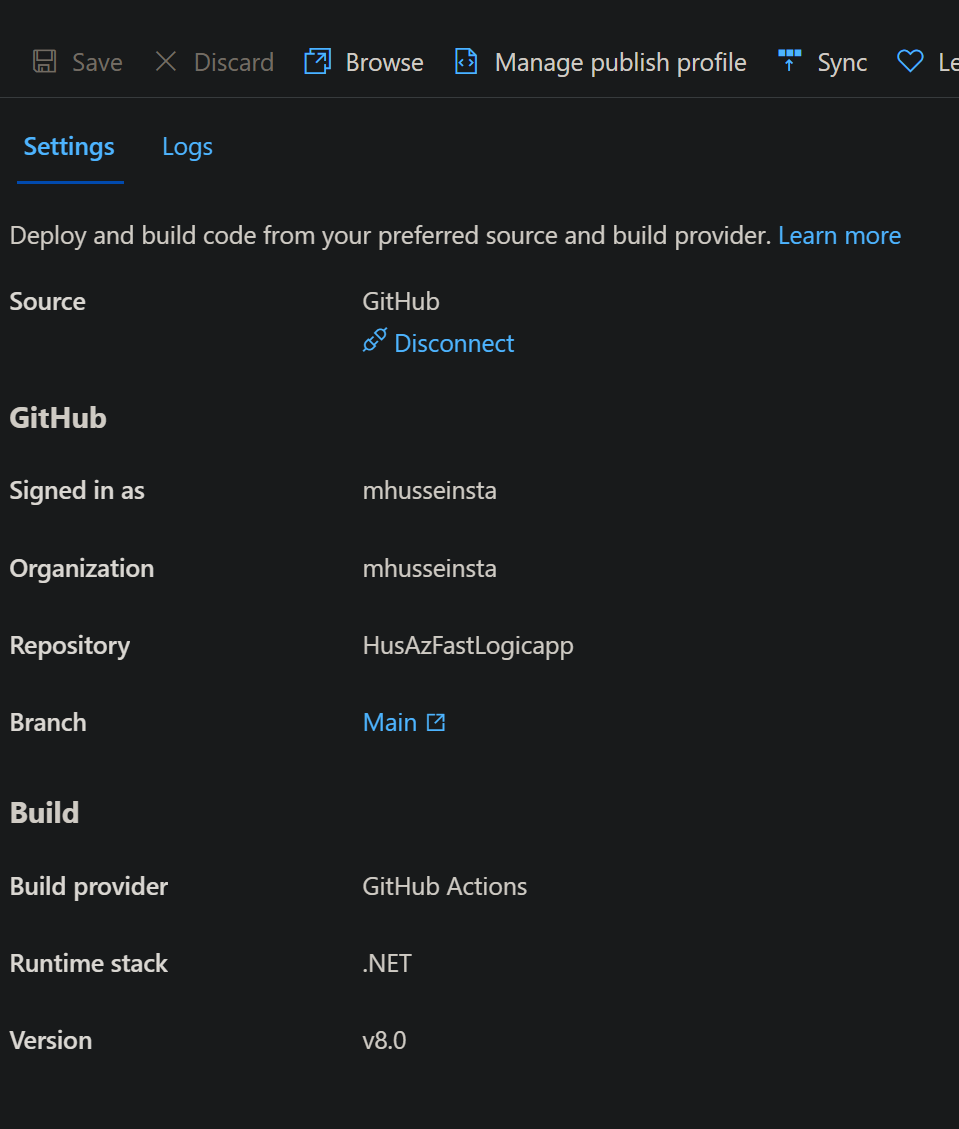Click the heart feedback icon
Image resolution: width=959 pixels, height=1129 pixels.
point(910,61)
